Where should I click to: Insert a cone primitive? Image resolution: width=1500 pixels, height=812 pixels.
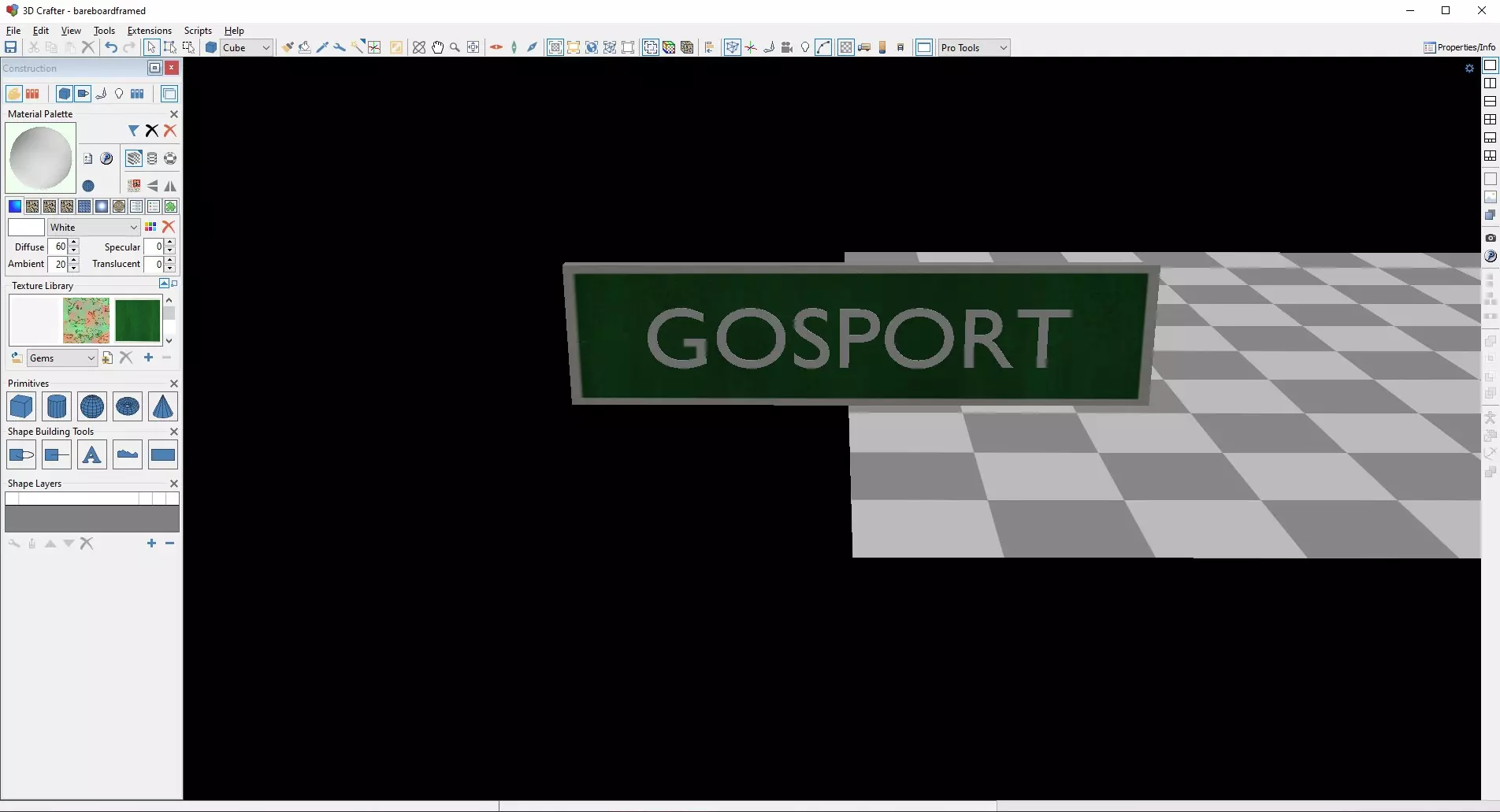click(163, 406)
